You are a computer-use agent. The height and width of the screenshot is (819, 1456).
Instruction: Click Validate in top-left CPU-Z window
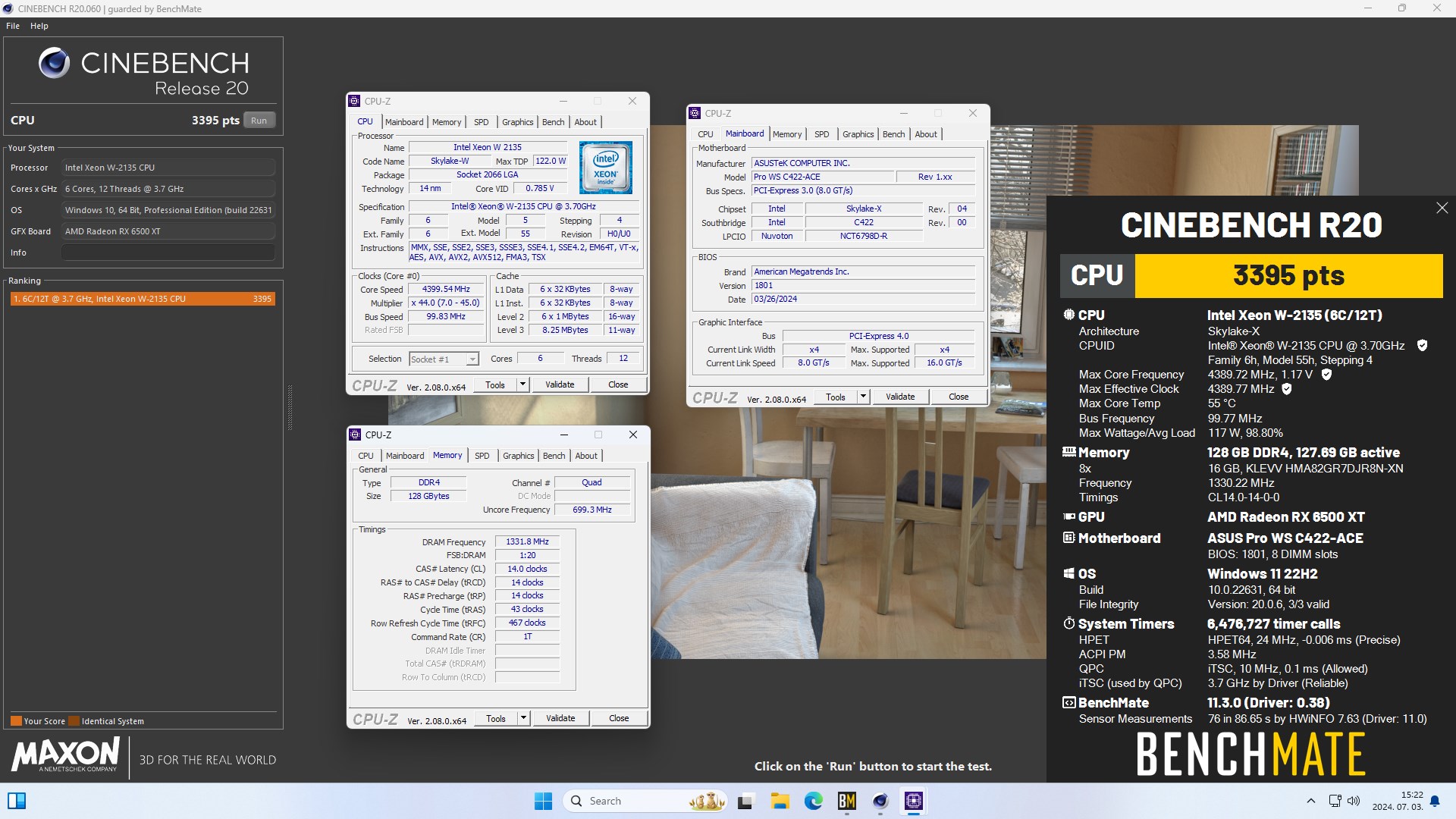click(560, 384)
